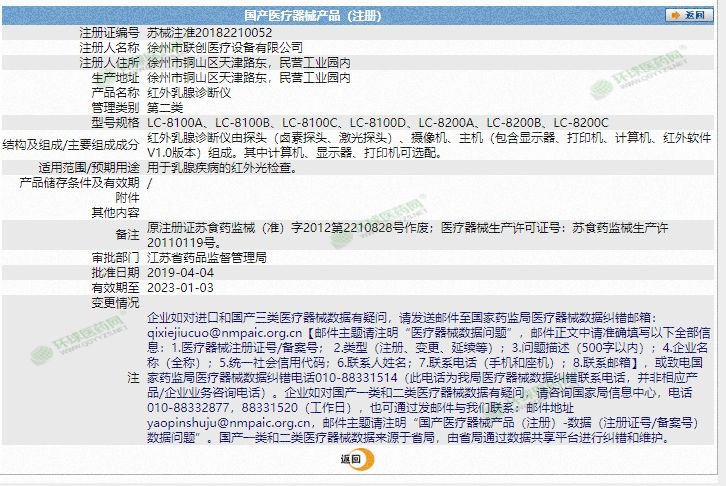Click the 变更情况 field label

pos(115,303)
